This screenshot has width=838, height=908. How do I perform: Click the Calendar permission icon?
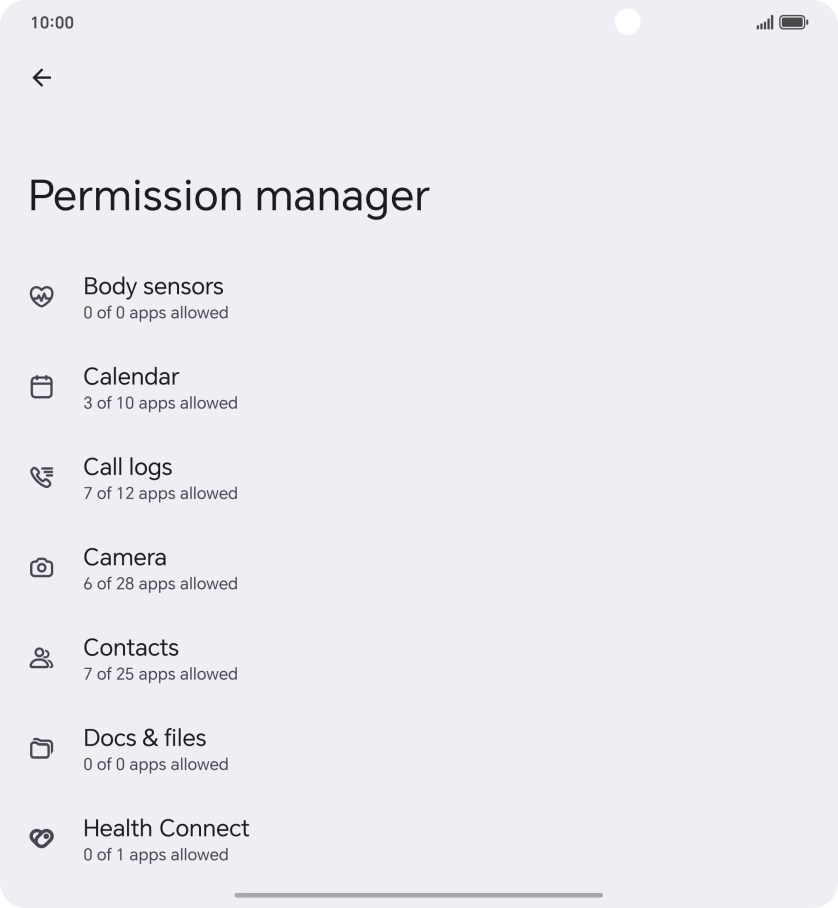41,387
